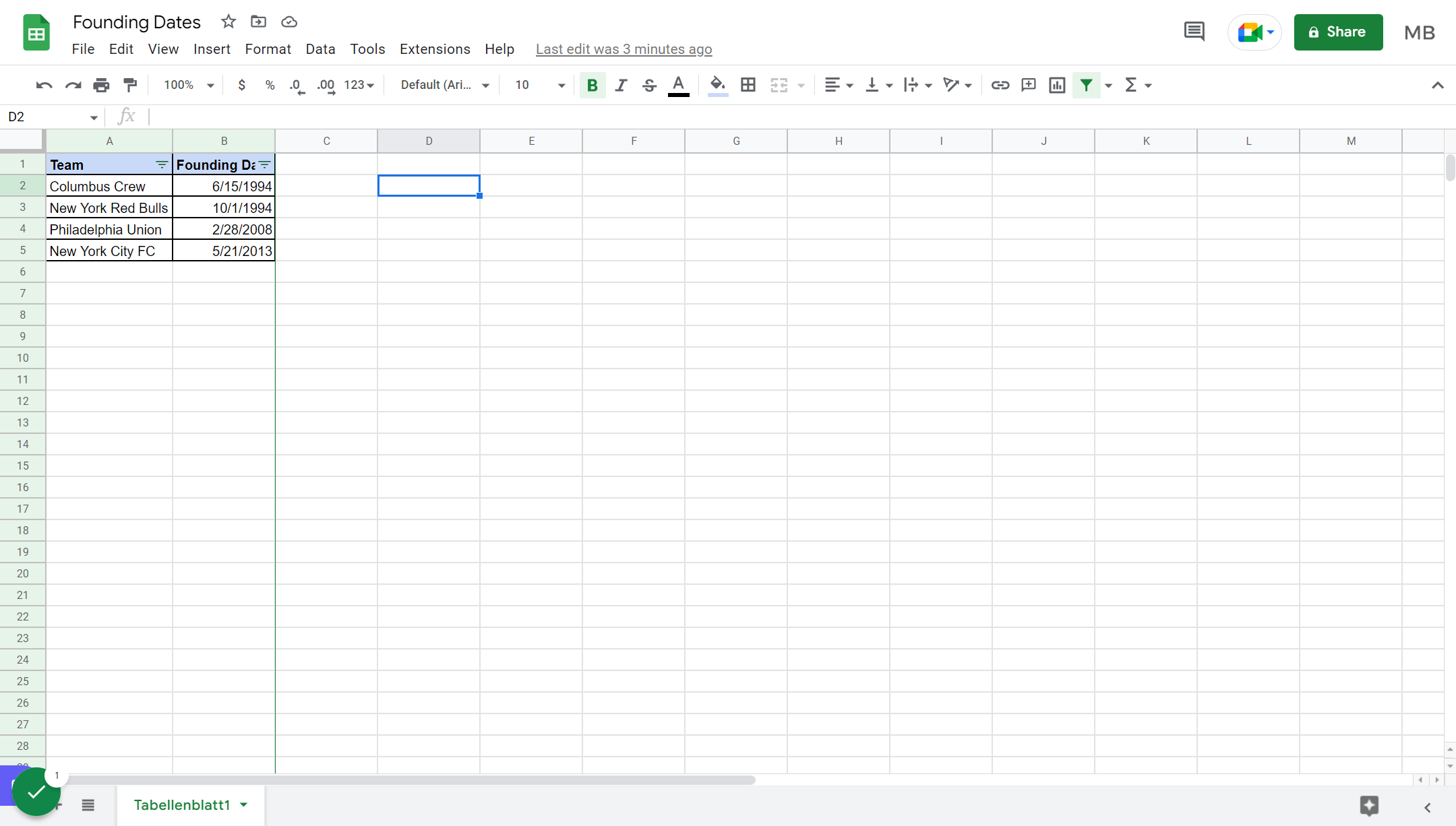Click the Redo icon
Image resolution: width=1456 pixels, height=826 pixels.
[73, 85]
